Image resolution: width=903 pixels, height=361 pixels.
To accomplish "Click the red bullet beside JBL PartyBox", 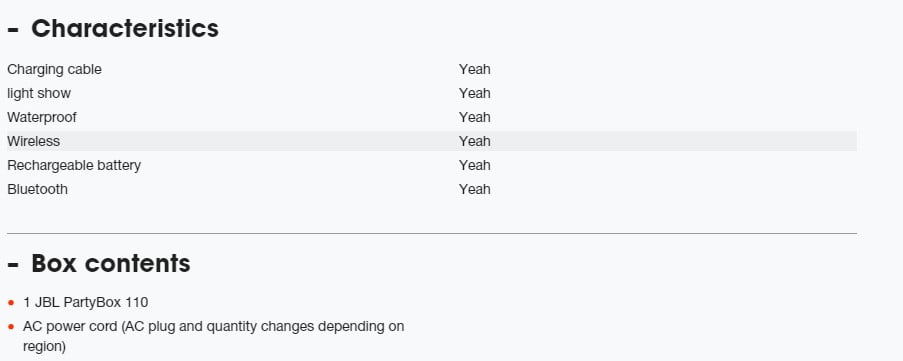I will 11,303.
